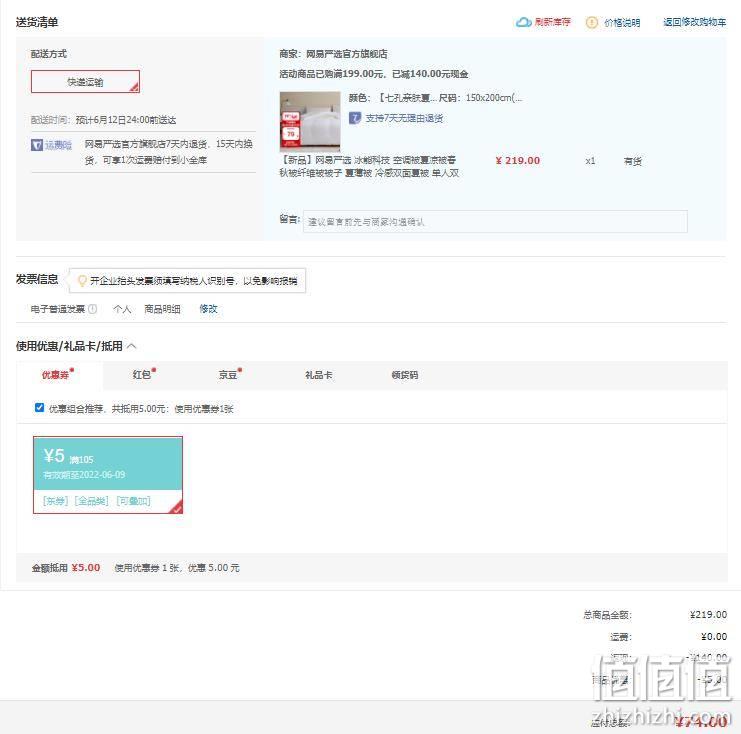The image size is (741, 734).
Task: Select the ¥5 满105 coupon card
Action: (108, 475)
